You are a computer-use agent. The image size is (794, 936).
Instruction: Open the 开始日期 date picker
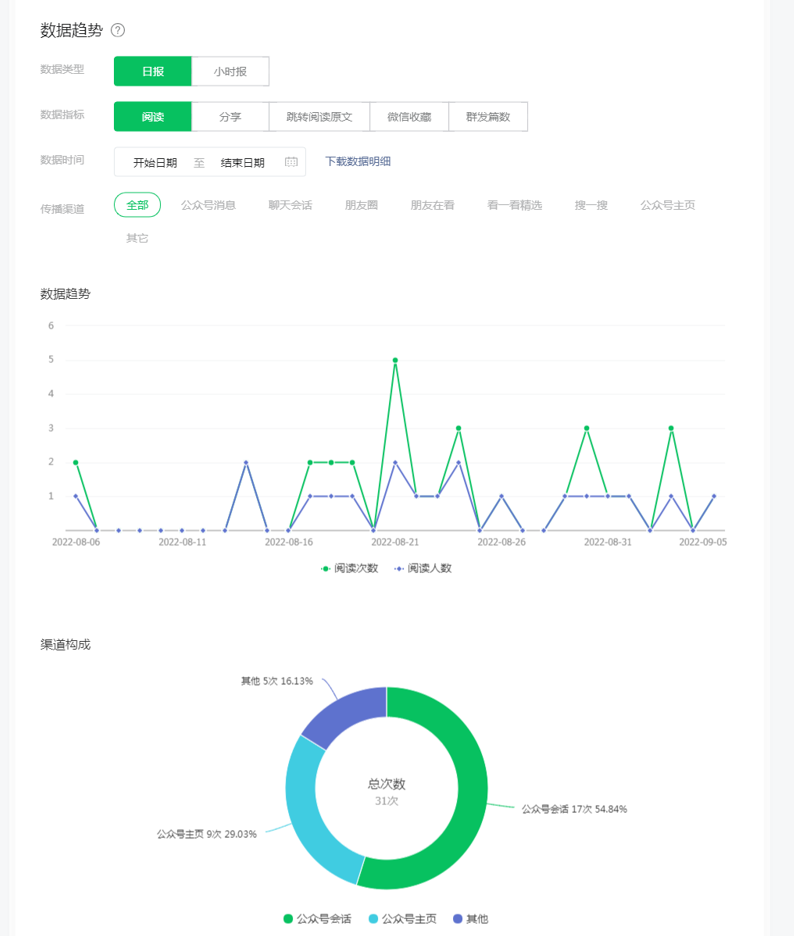155,162
